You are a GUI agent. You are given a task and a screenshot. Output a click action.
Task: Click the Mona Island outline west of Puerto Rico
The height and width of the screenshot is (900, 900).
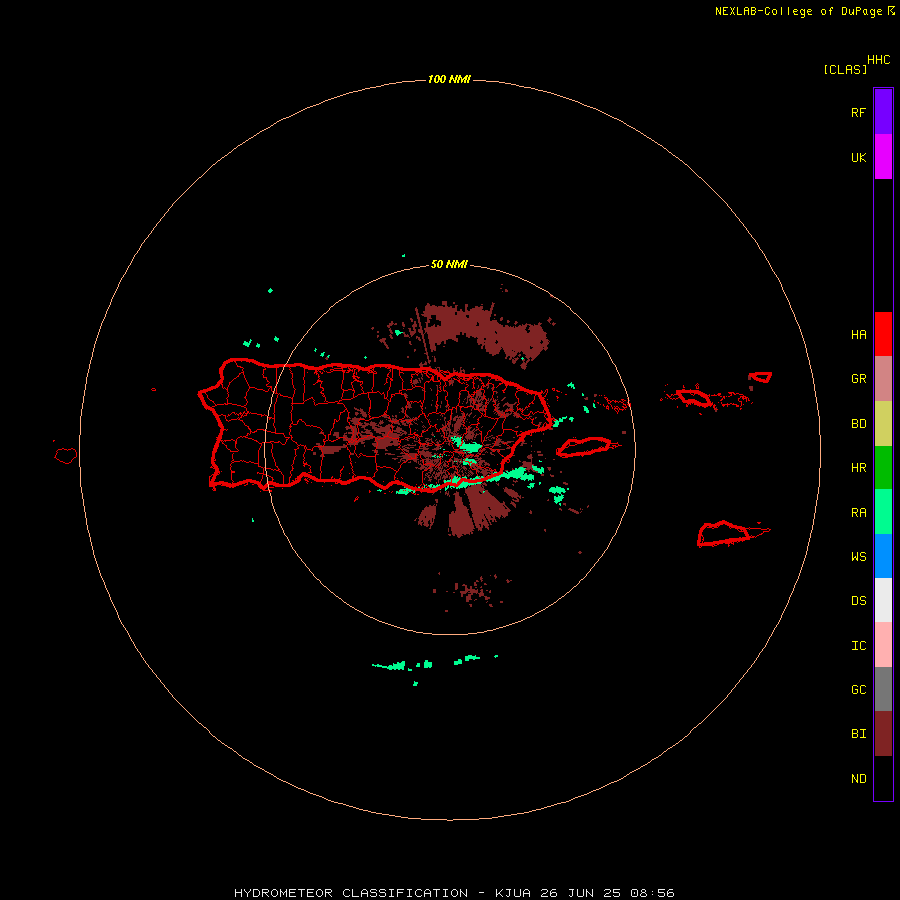click(66, 455)
